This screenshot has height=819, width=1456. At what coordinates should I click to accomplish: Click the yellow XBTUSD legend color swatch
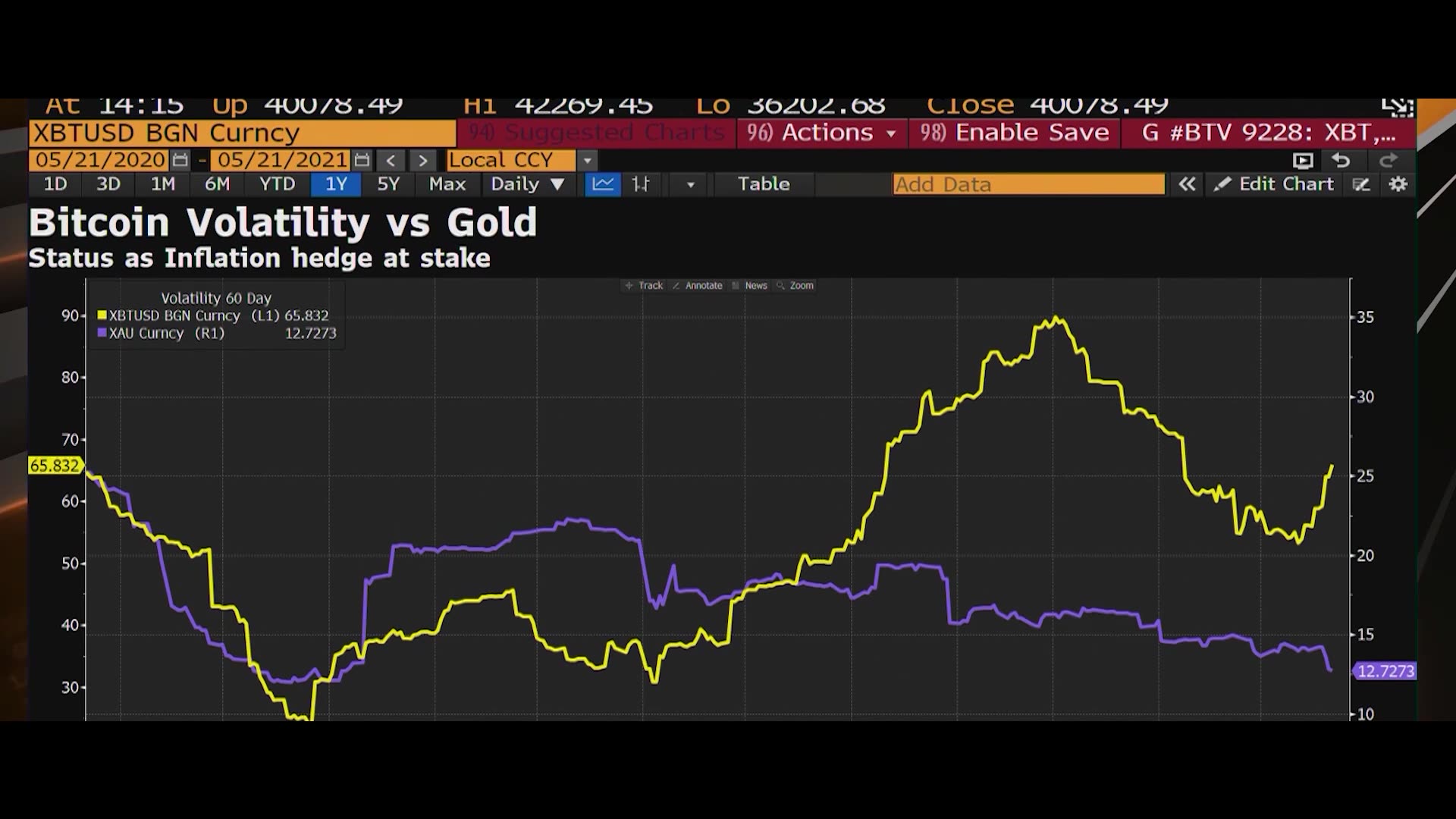coord(102,315)
